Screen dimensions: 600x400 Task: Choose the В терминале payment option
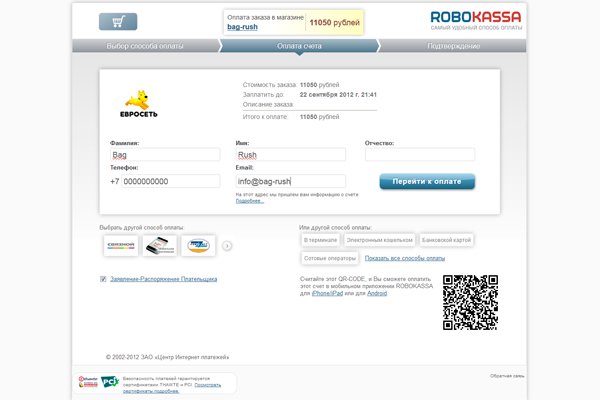coord(320,240)
